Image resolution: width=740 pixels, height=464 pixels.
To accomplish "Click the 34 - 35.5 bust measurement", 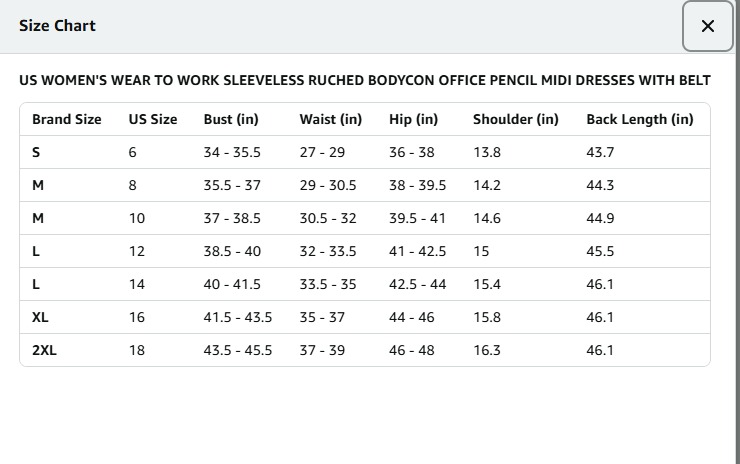I will tap(232, 152).
